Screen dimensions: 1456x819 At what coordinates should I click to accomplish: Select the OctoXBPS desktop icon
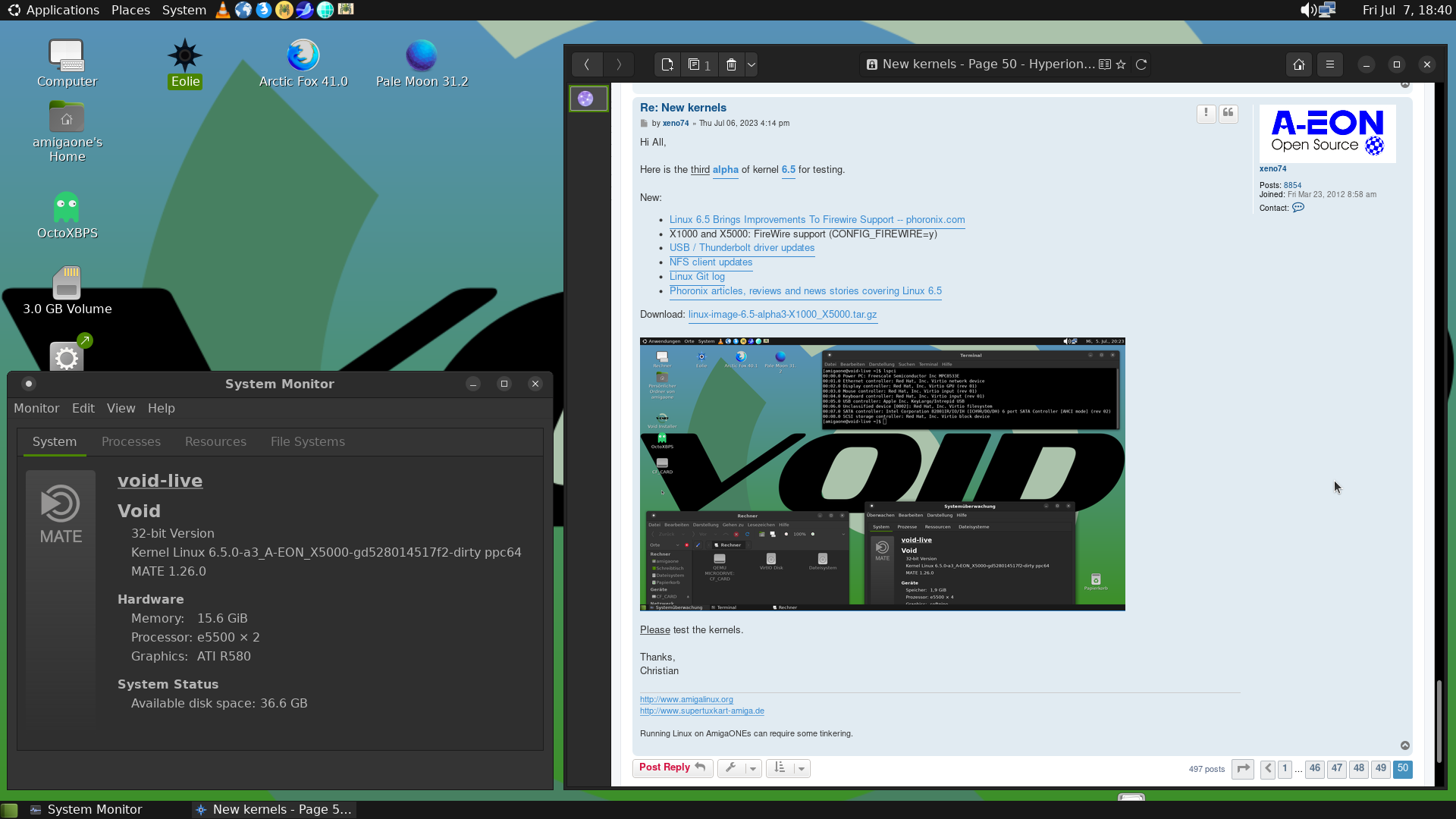67,215
